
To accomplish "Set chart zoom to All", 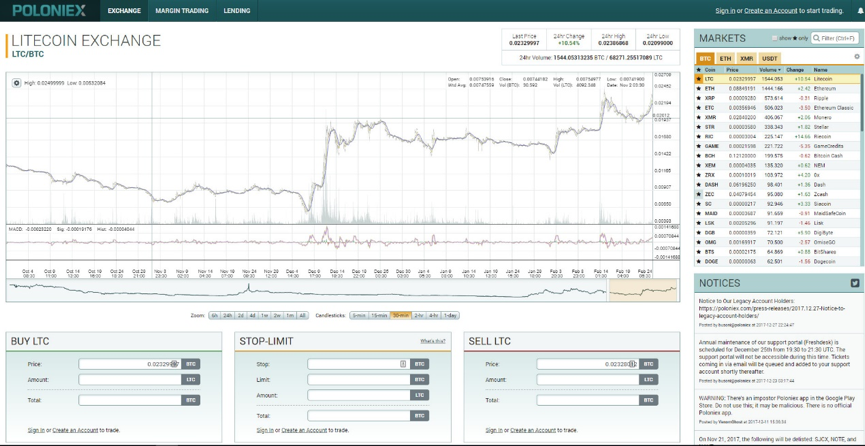I will tap(302, 316).
